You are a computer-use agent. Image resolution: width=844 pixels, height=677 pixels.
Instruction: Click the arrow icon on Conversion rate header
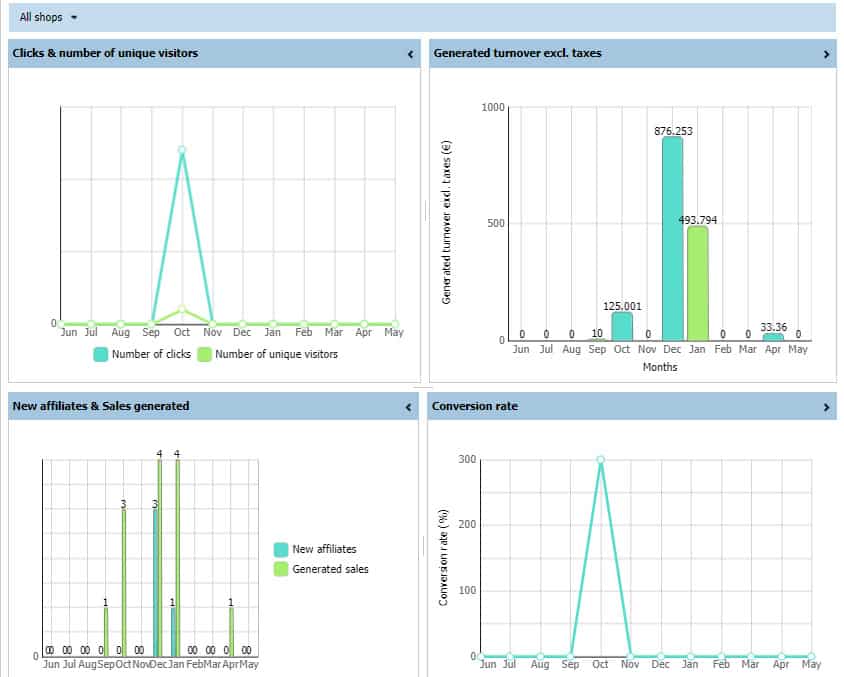(x=826, y=407)
